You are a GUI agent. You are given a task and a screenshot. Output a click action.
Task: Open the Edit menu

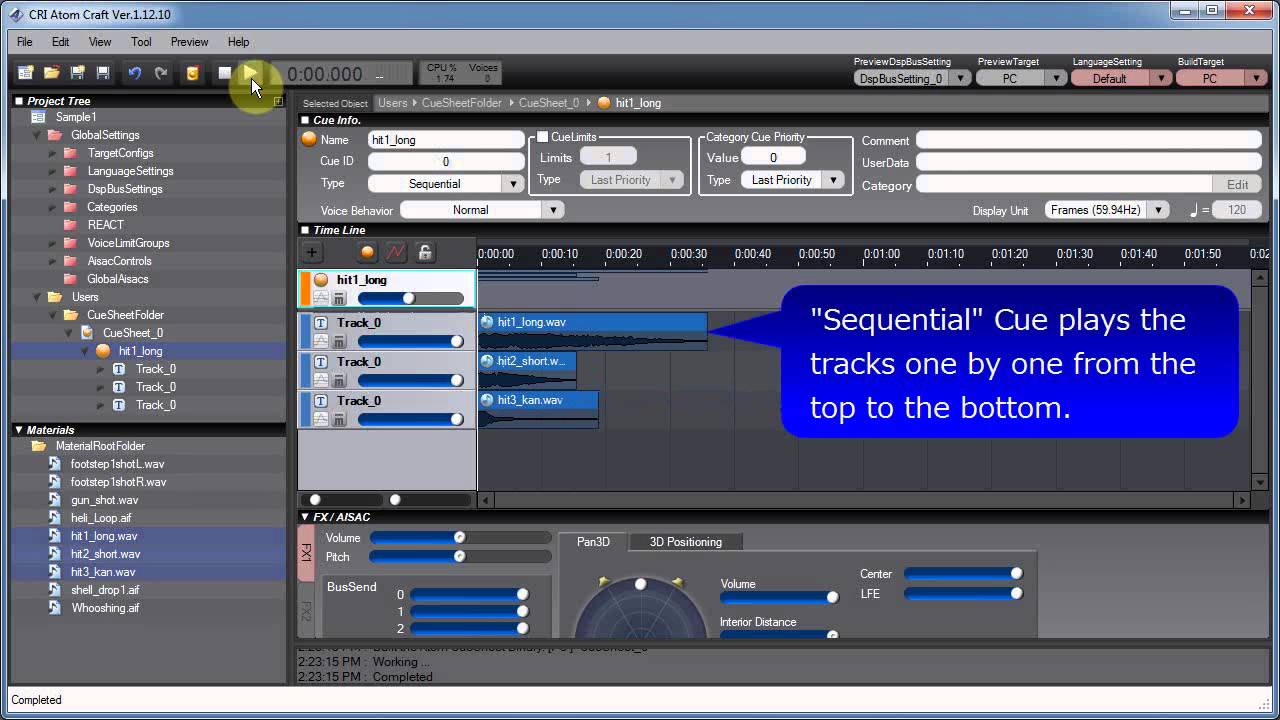61,42
